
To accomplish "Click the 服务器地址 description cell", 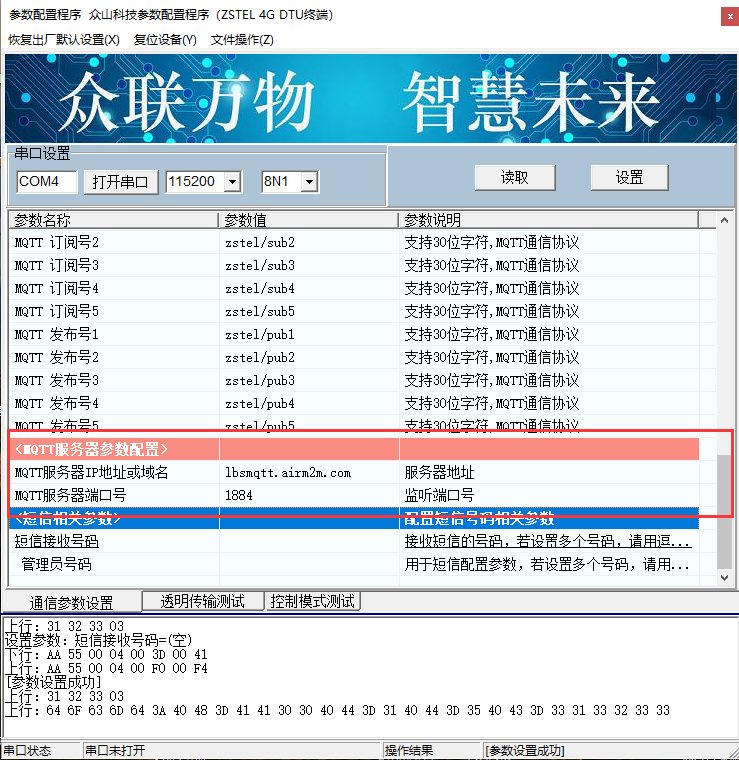I will pyautogui.click(x=549, y=473).
